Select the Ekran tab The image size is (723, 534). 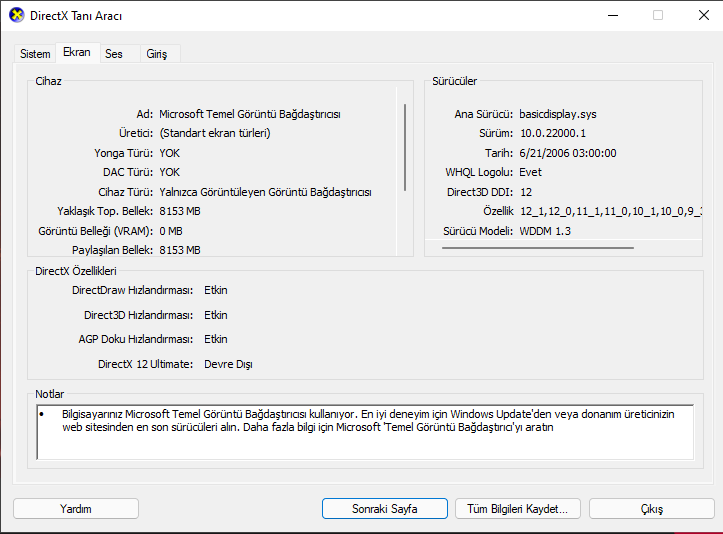coord(77,53)
